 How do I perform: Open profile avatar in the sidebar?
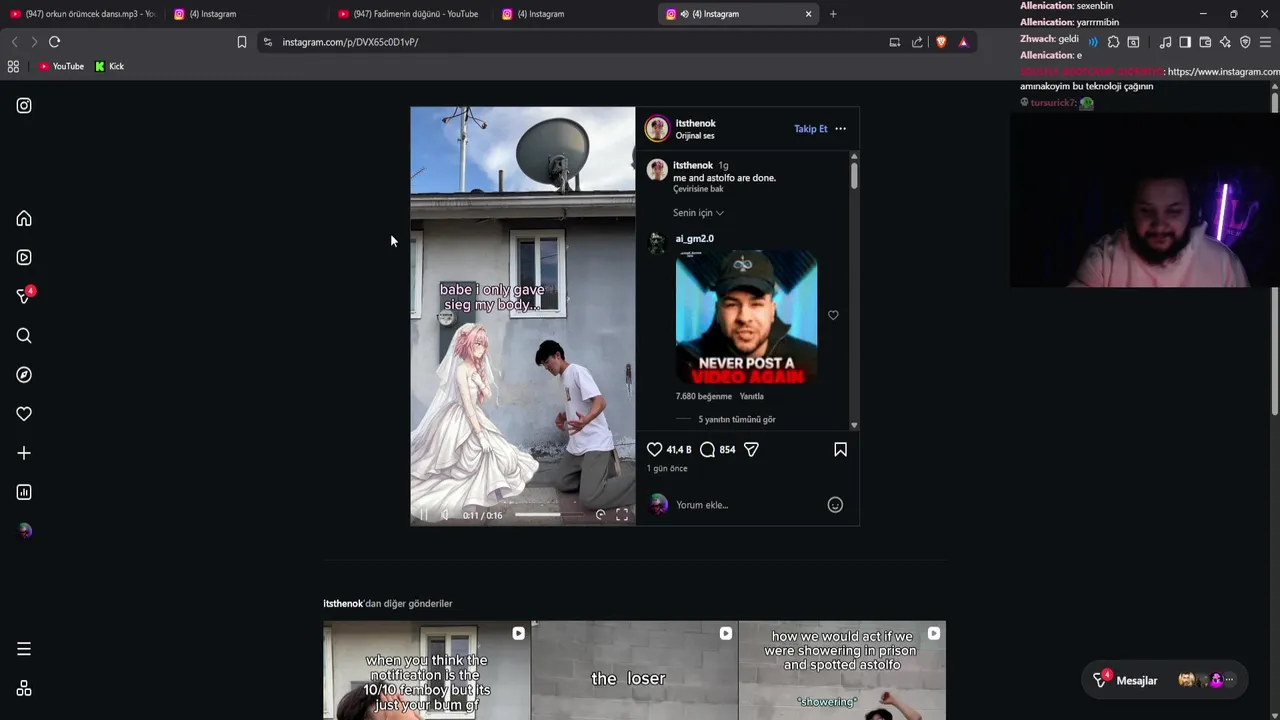tap(24, 531)
